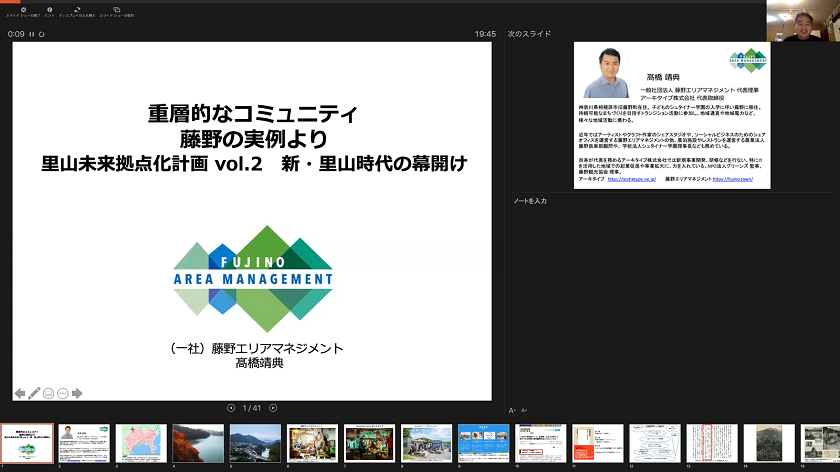Select slide 4 autumn lake thumbnail
This screenshot has width=840, height=472.
(198, 443)
